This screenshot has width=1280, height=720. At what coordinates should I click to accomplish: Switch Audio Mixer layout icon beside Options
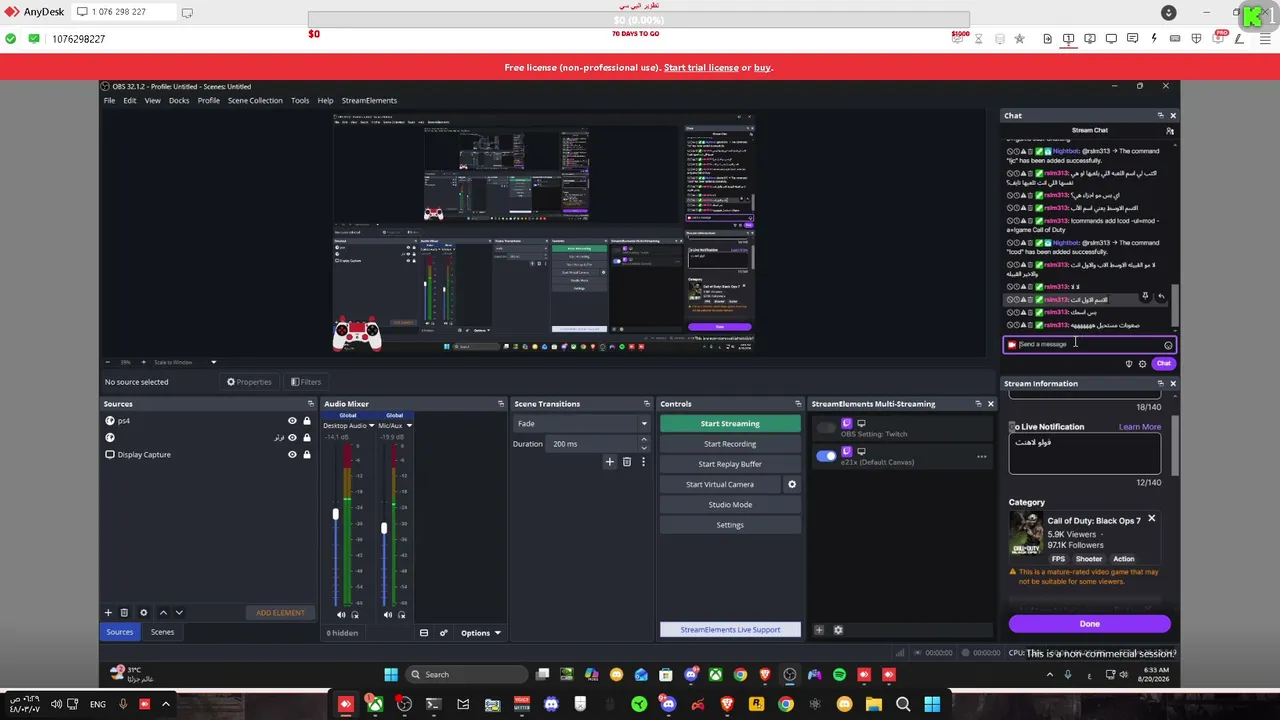click(x=424, y=633)
